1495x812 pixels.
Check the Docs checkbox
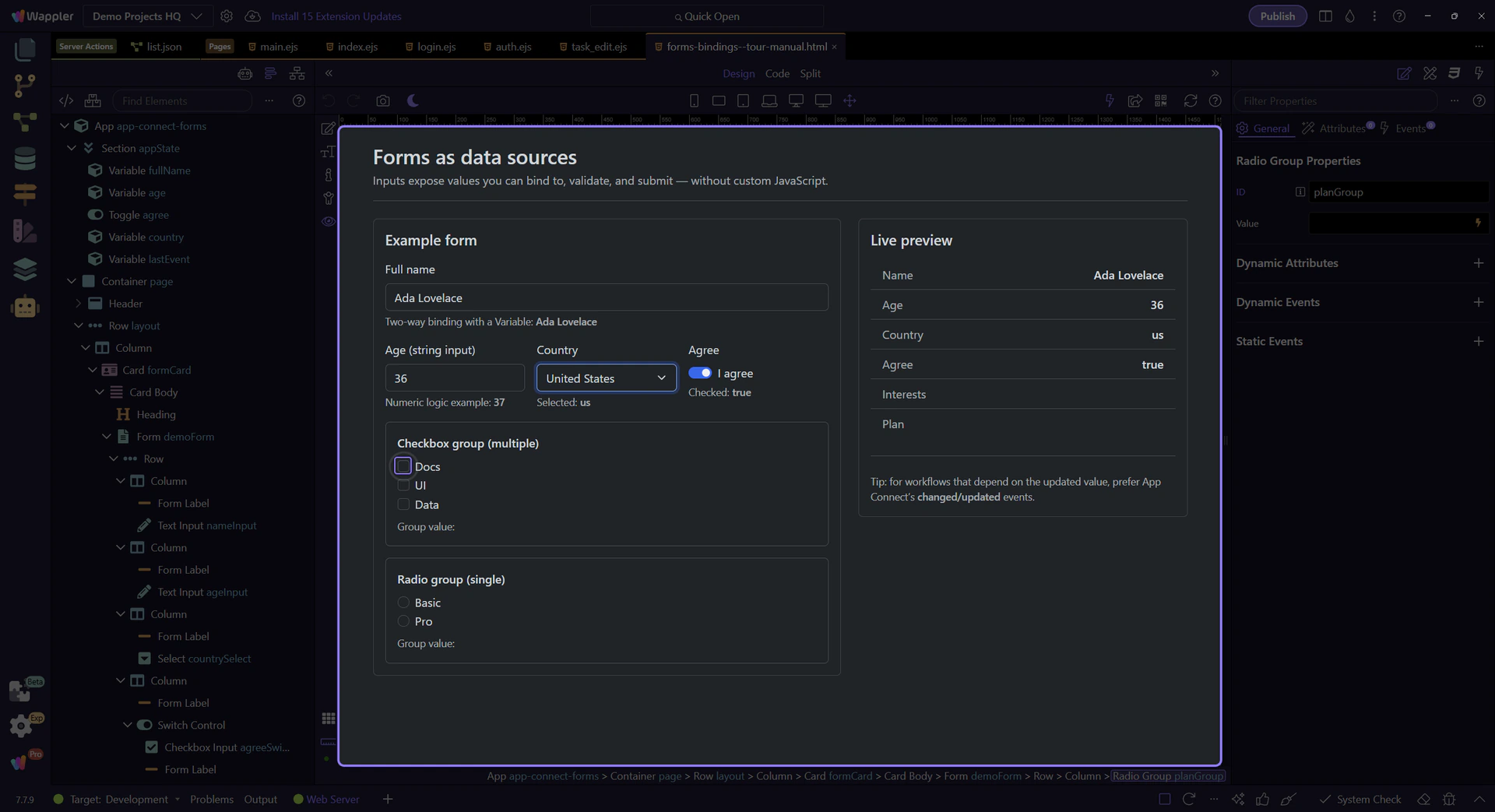point(403,466)
